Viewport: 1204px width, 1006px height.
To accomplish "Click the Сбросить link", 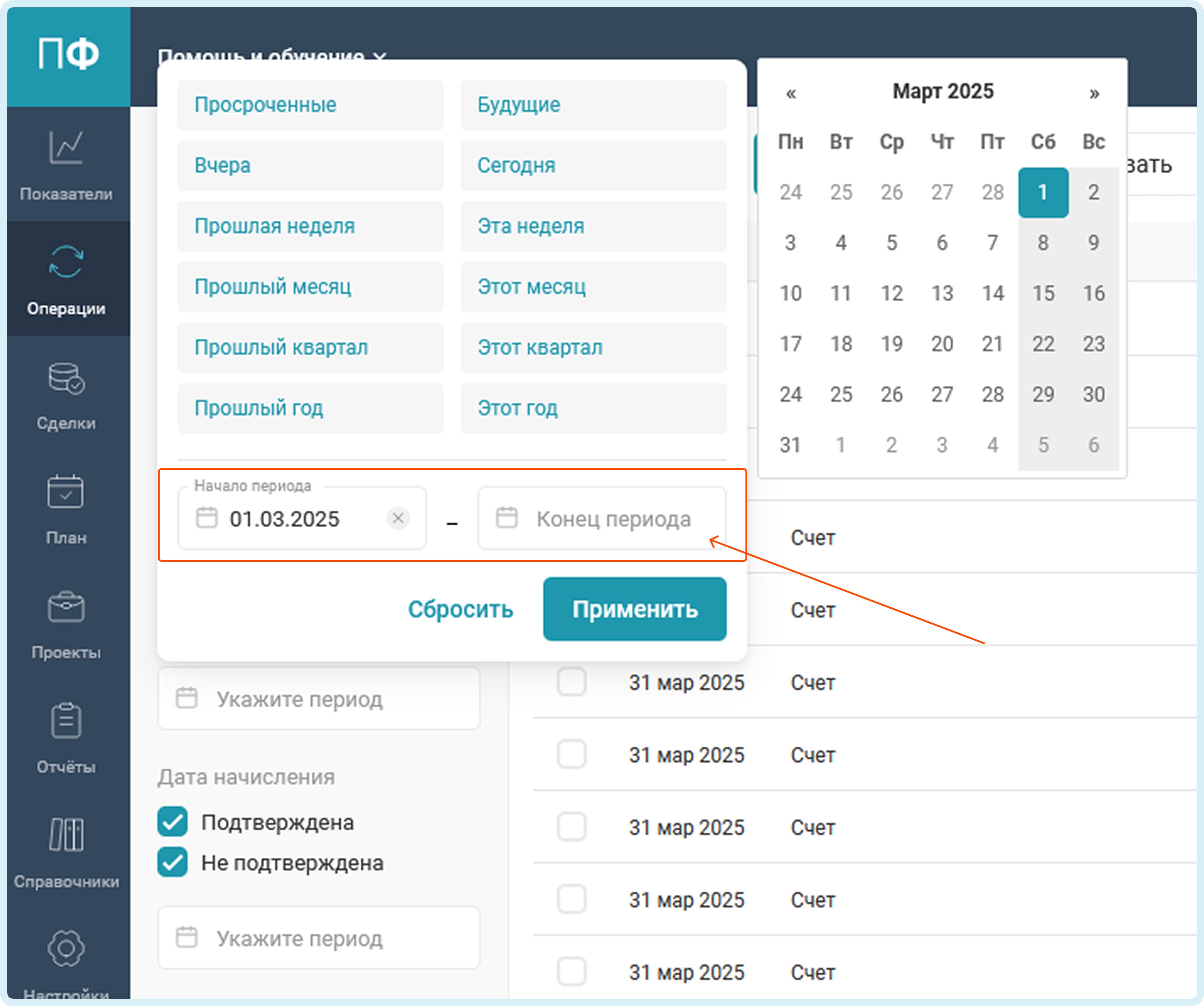I will pos(460,609).
